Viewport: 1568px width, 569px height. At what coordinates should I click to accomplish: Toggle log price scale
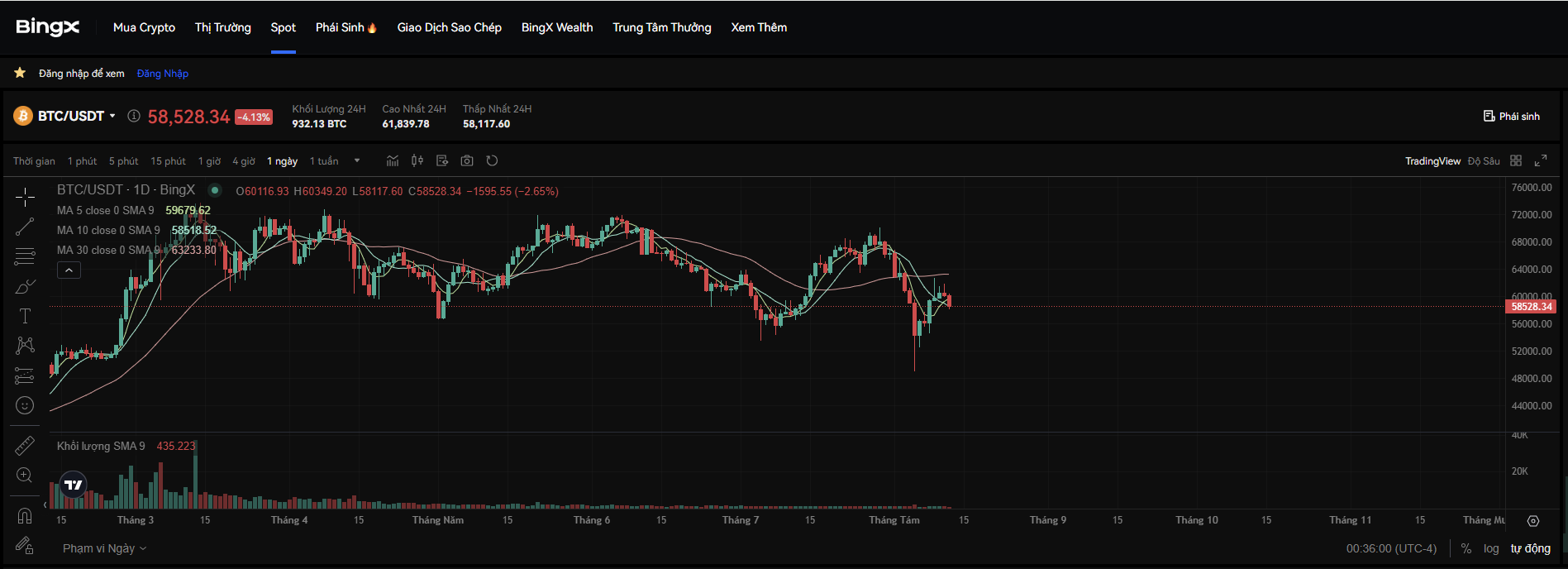[x=1491, y=548]
